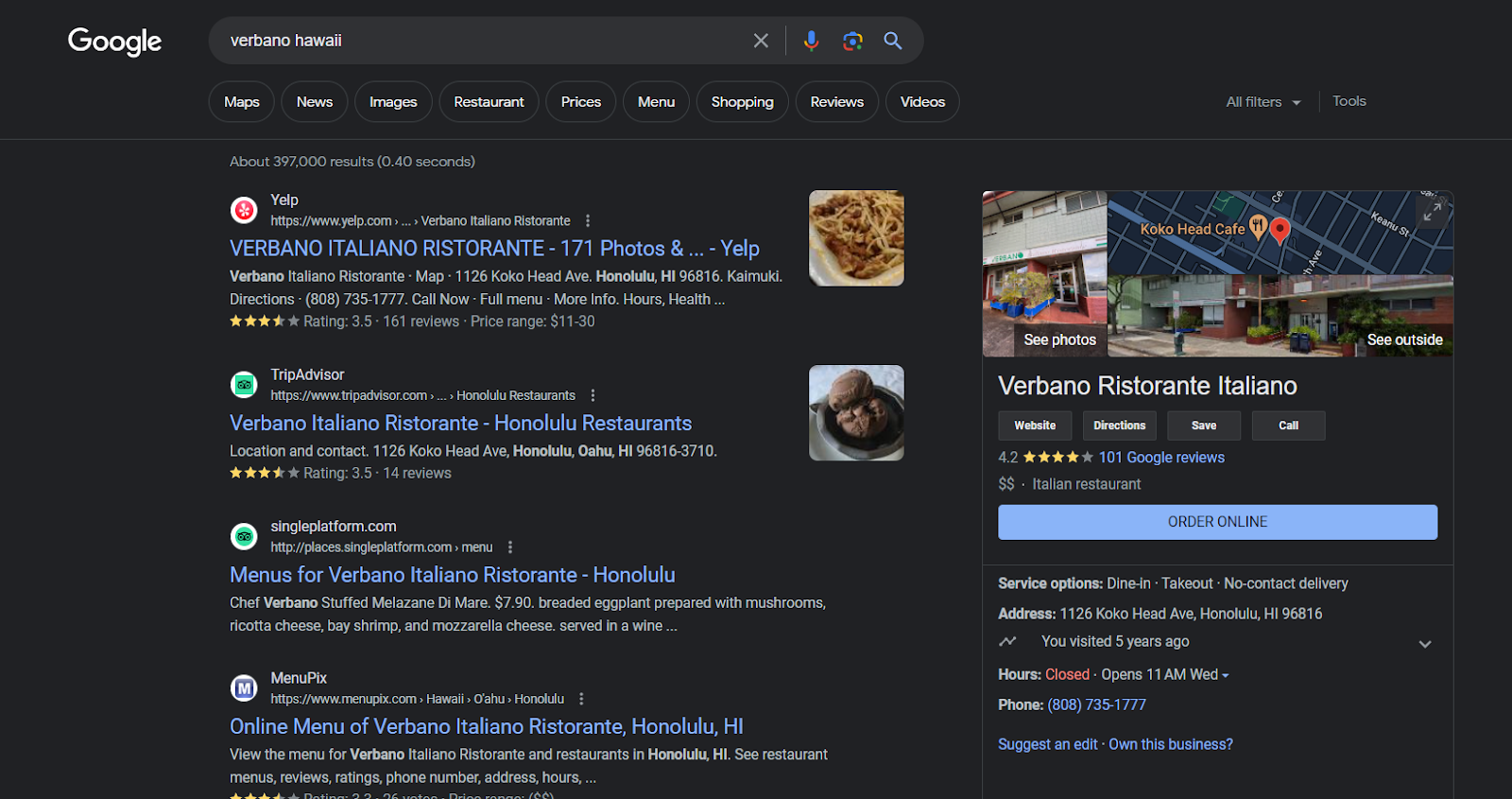Click the TripAdvisor favicon icon
Image resolution: width=1512 pixels, height=799 pixels.
pos(244,385)
